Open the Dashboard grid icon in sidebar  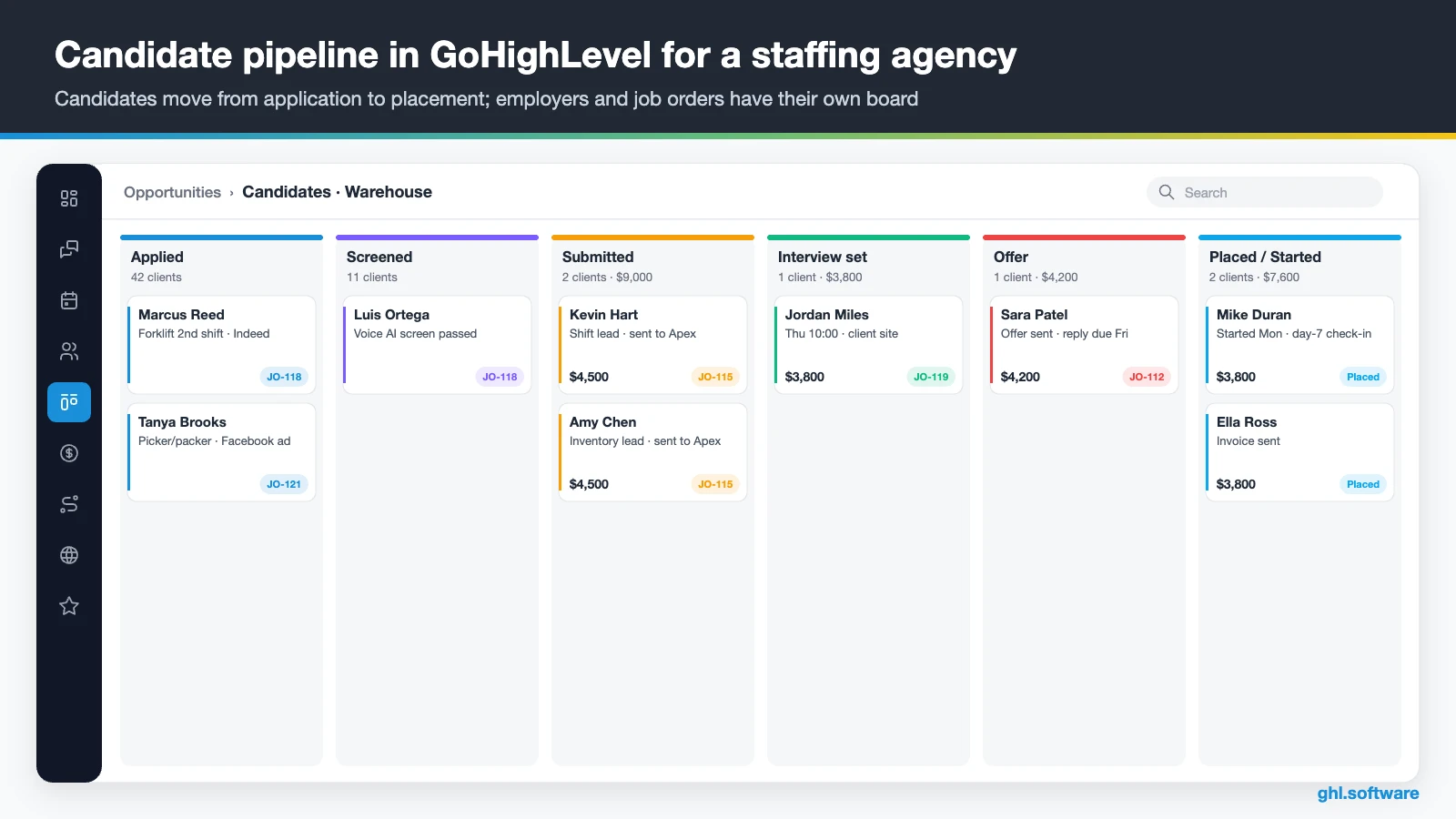[69, 198]
